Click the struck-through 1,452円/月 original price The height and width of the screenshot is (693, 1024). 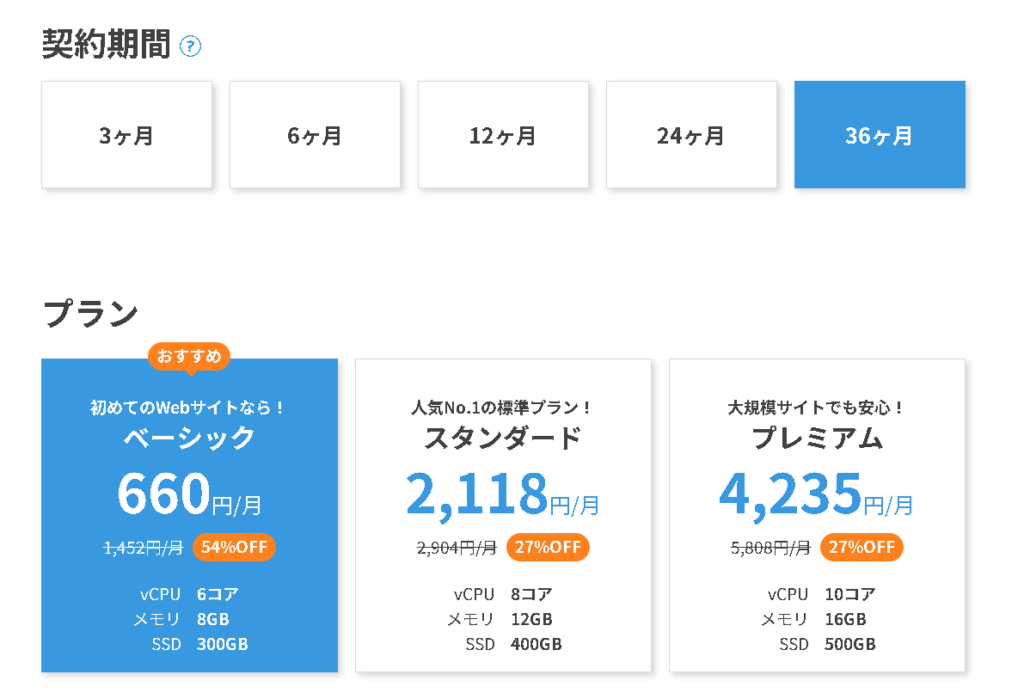(144, 547)
